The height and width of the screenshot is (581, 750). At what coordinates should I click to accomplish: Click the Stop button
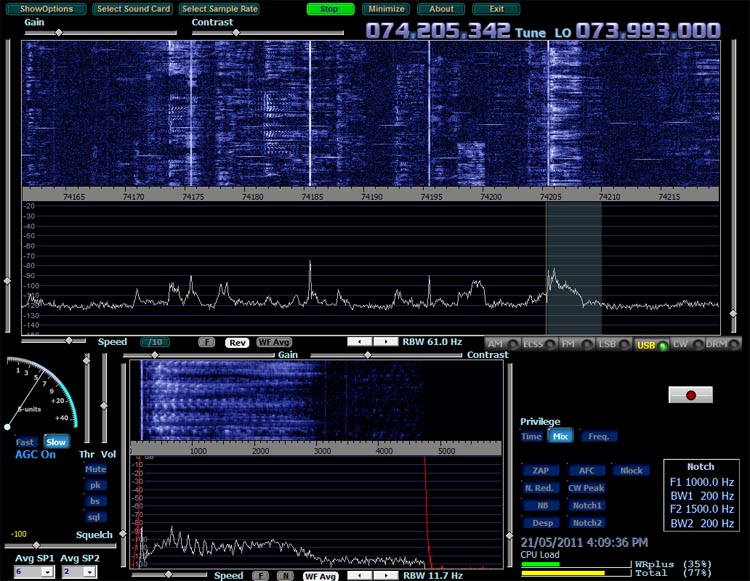pyautogui.click(x=330, y=9)
